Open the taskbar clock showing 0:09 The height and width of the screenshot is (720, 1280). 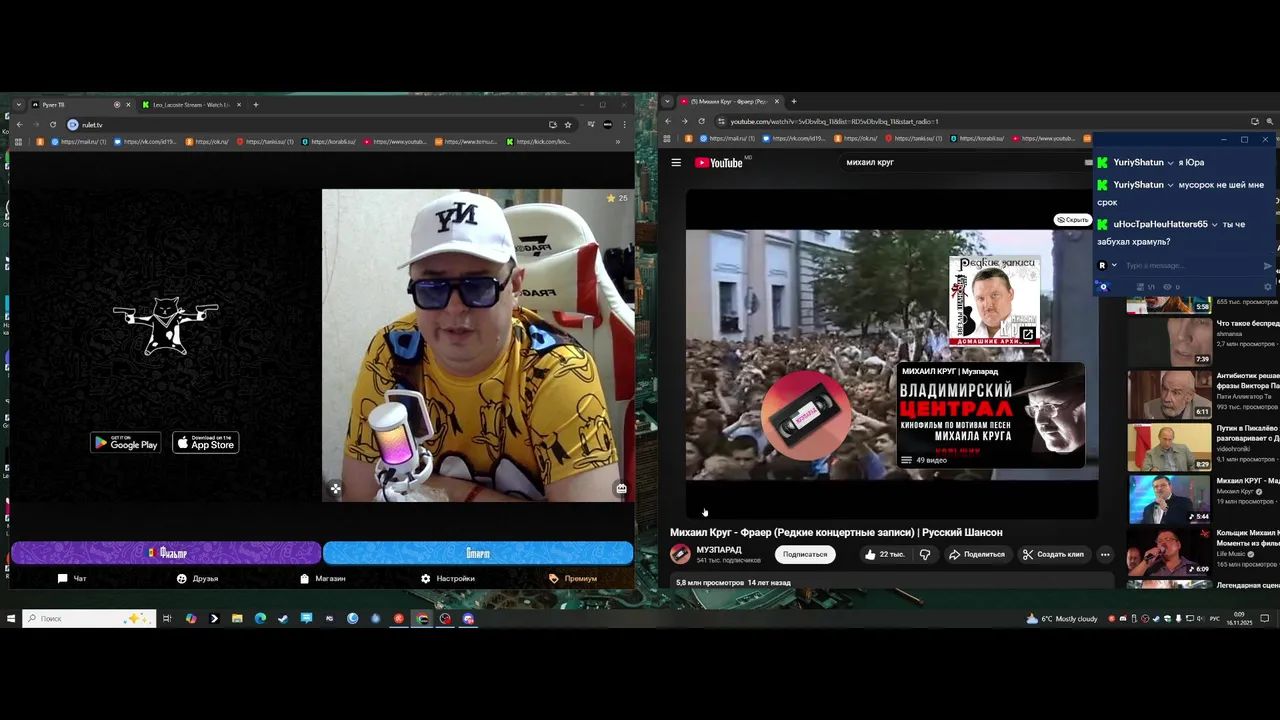(1240, 618)
